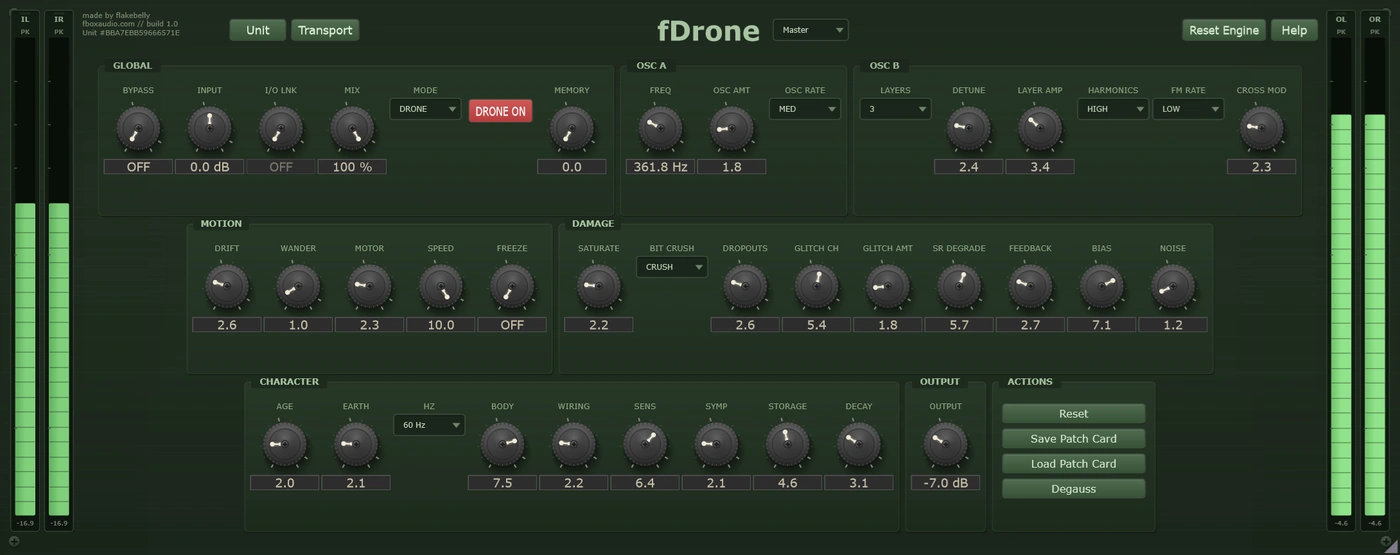The width and height of the screenshot is (1400, 555).
Task: Click the LAYER AMP knob
Action: (1040, 129)
